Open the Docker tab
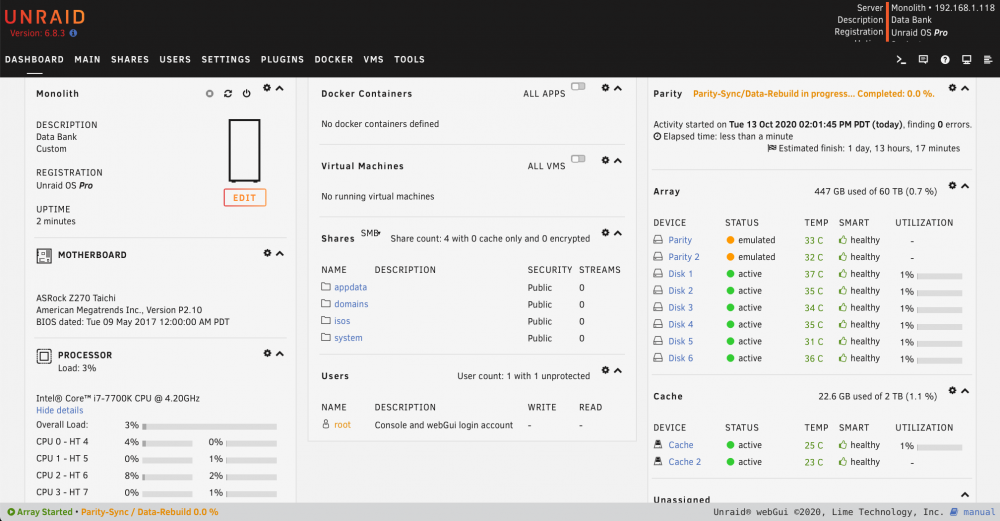 pos(334,59)
